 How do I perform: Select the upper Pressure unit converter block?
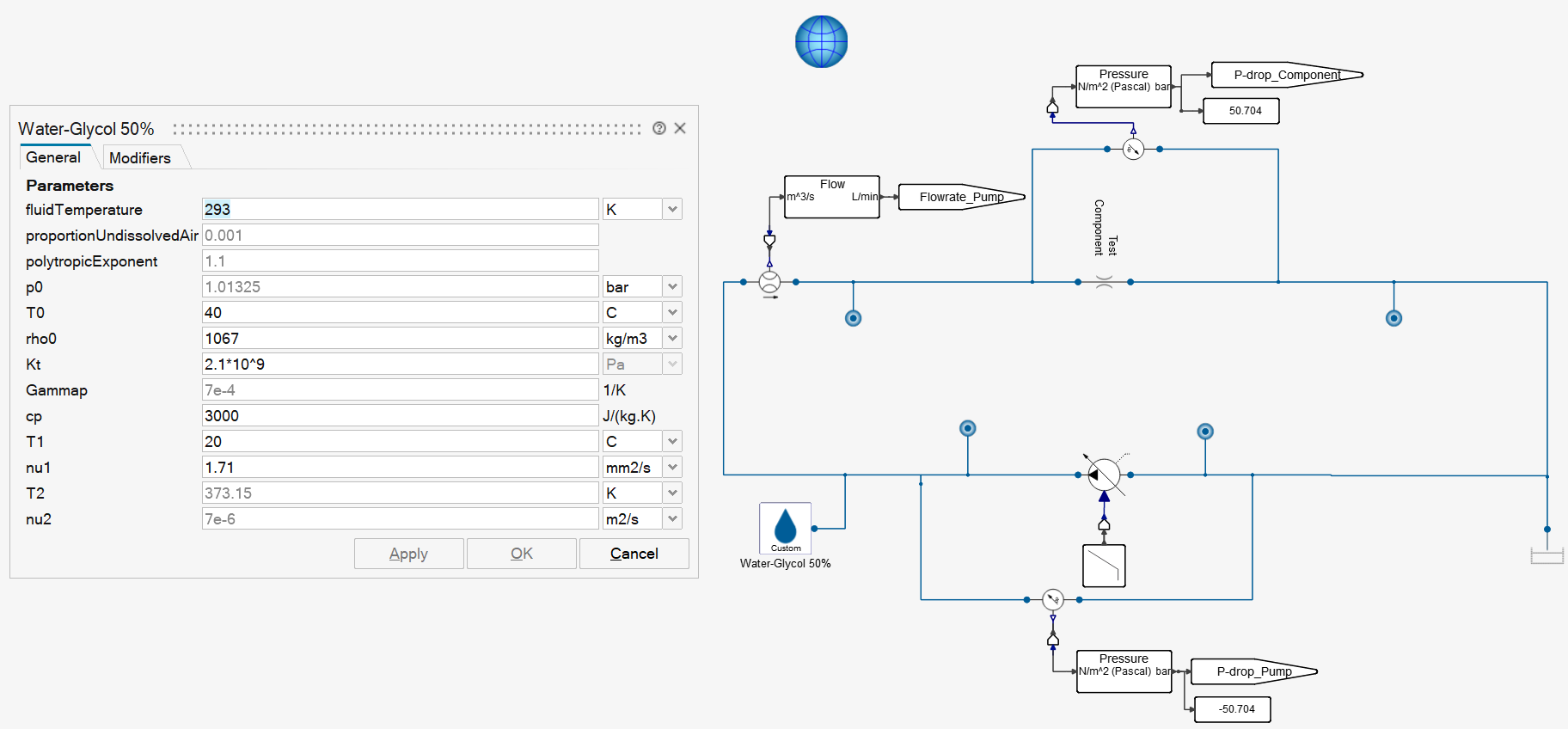tap(1124, 87)
